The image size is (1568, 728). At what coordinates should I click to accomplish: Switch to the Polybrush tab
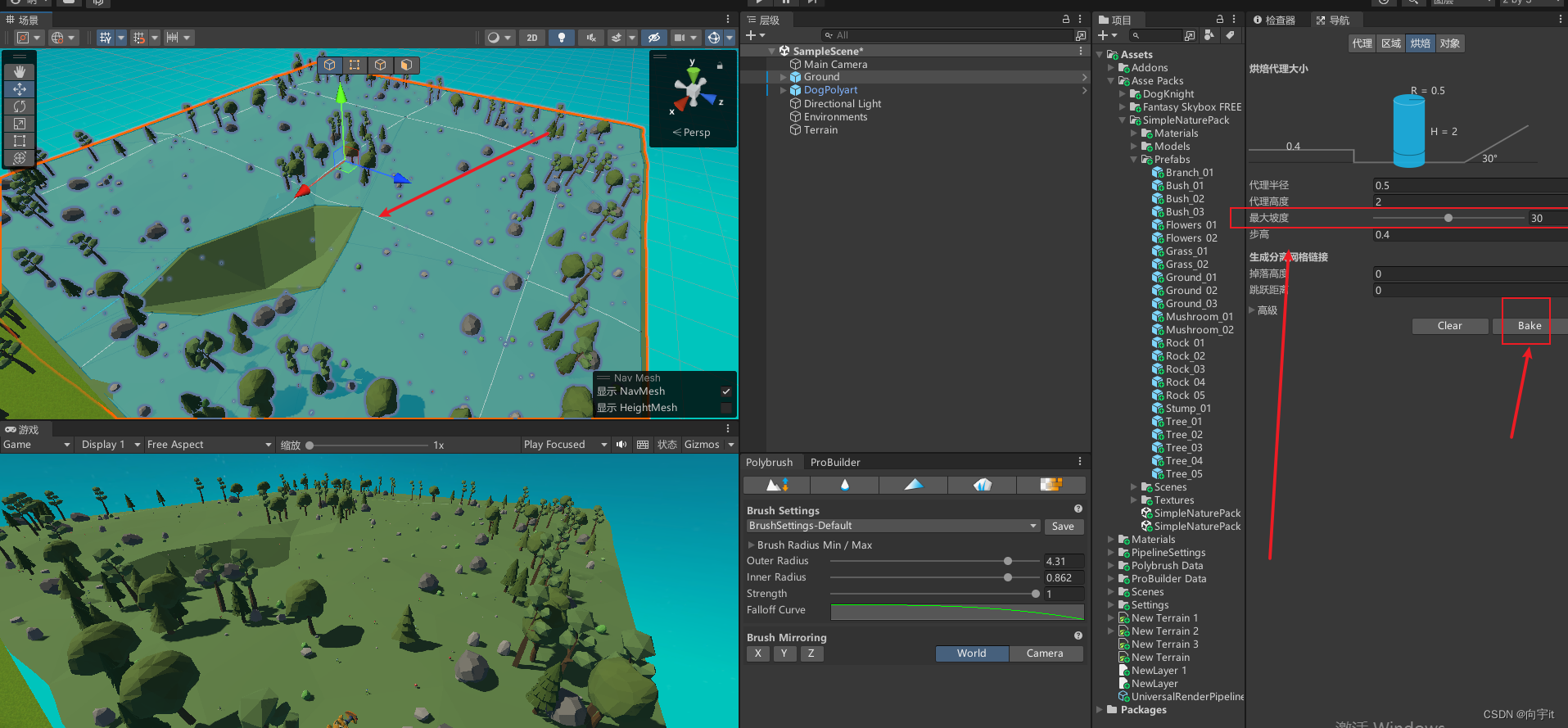click(769, 462)
